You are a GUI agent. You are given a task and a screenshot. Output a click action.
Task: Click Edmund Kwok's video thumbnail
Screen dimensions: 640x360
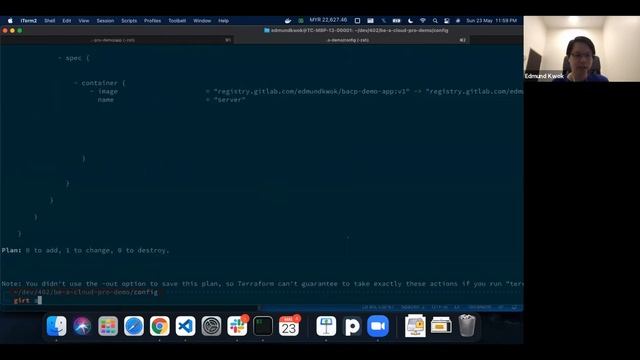(x=582, y=49)
